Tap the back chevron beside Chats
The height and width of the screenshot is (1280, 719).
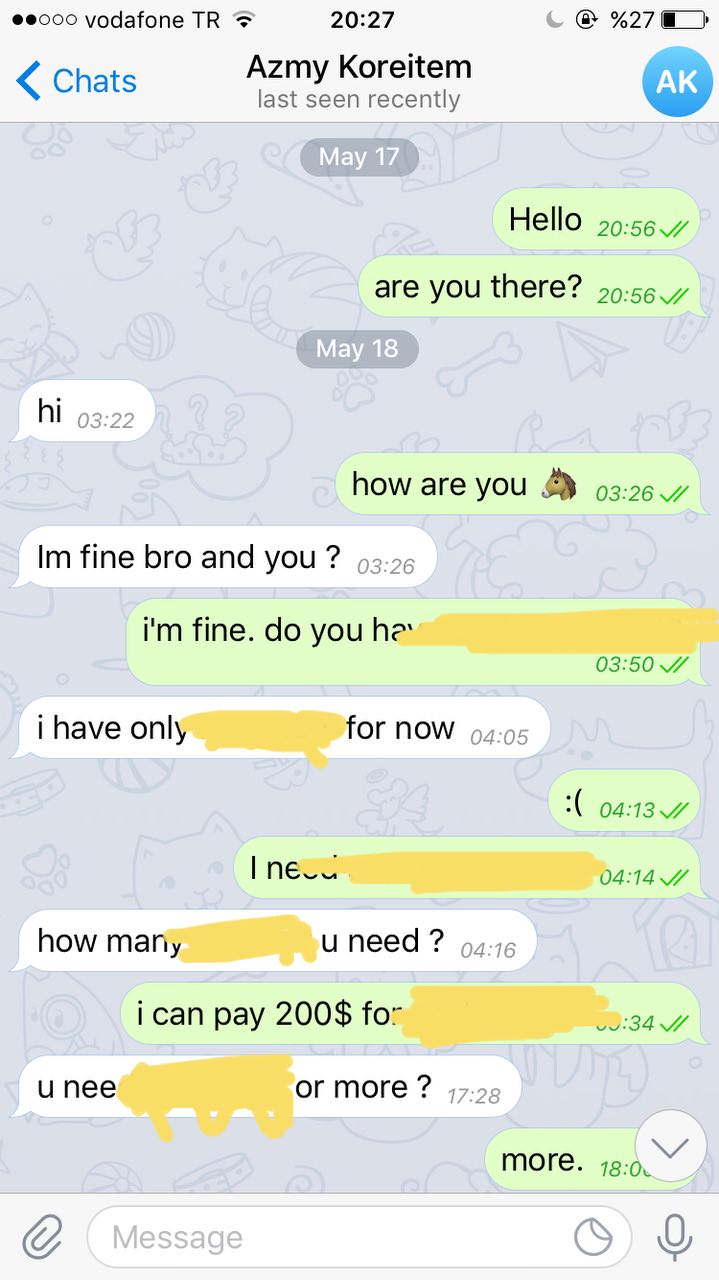pyautogui.click(x=28, y=80)
